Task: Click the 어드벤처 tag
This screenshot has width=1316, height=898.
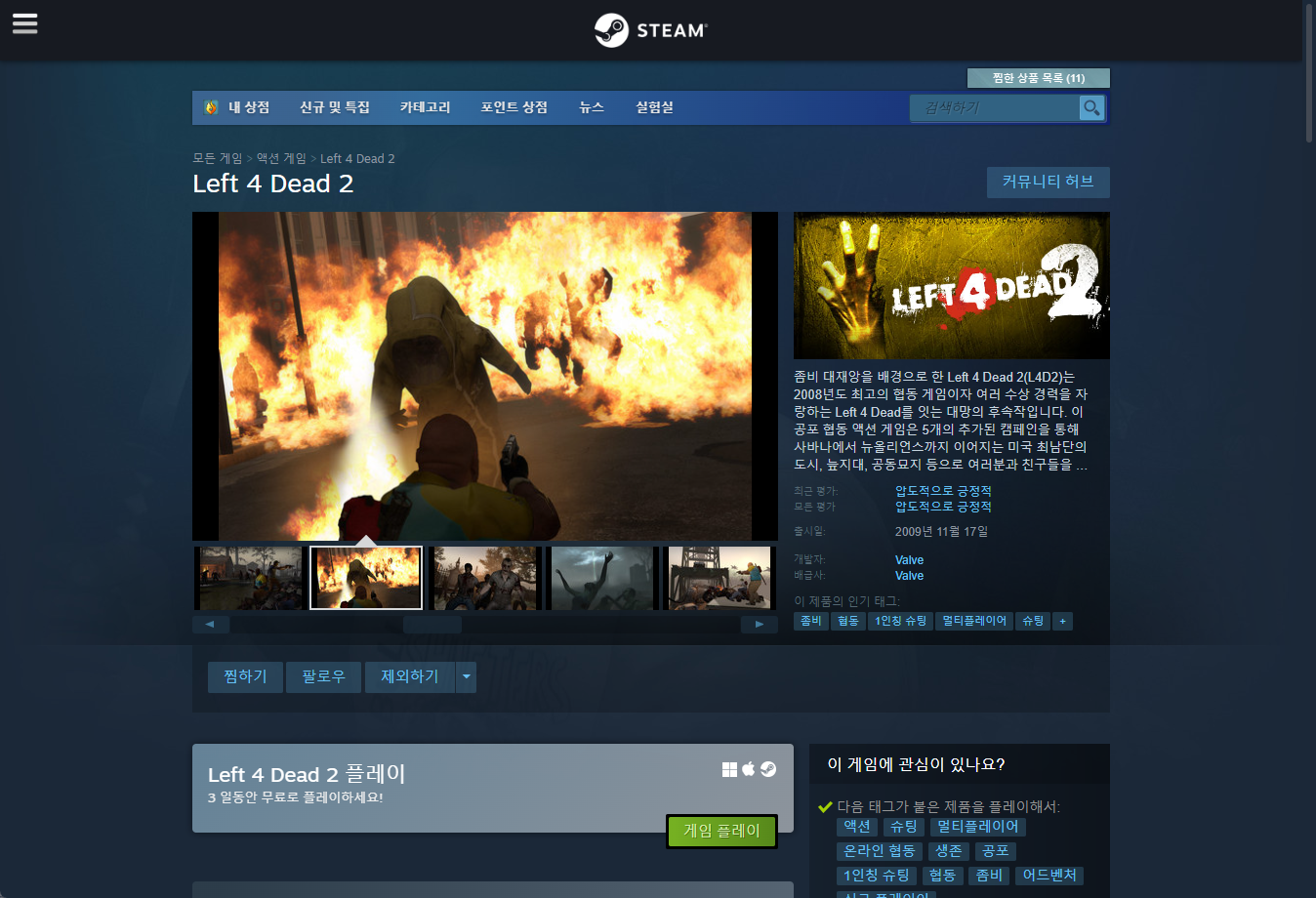Action: [1049, 876]
